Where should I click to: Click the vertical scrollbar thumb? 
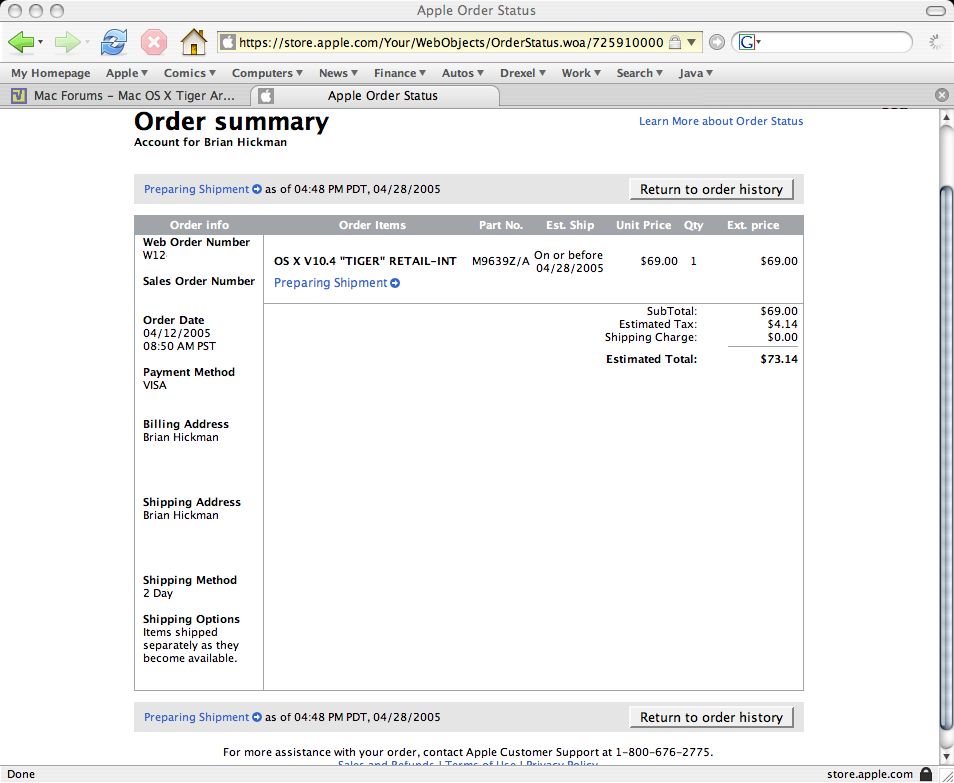point(946,458)
